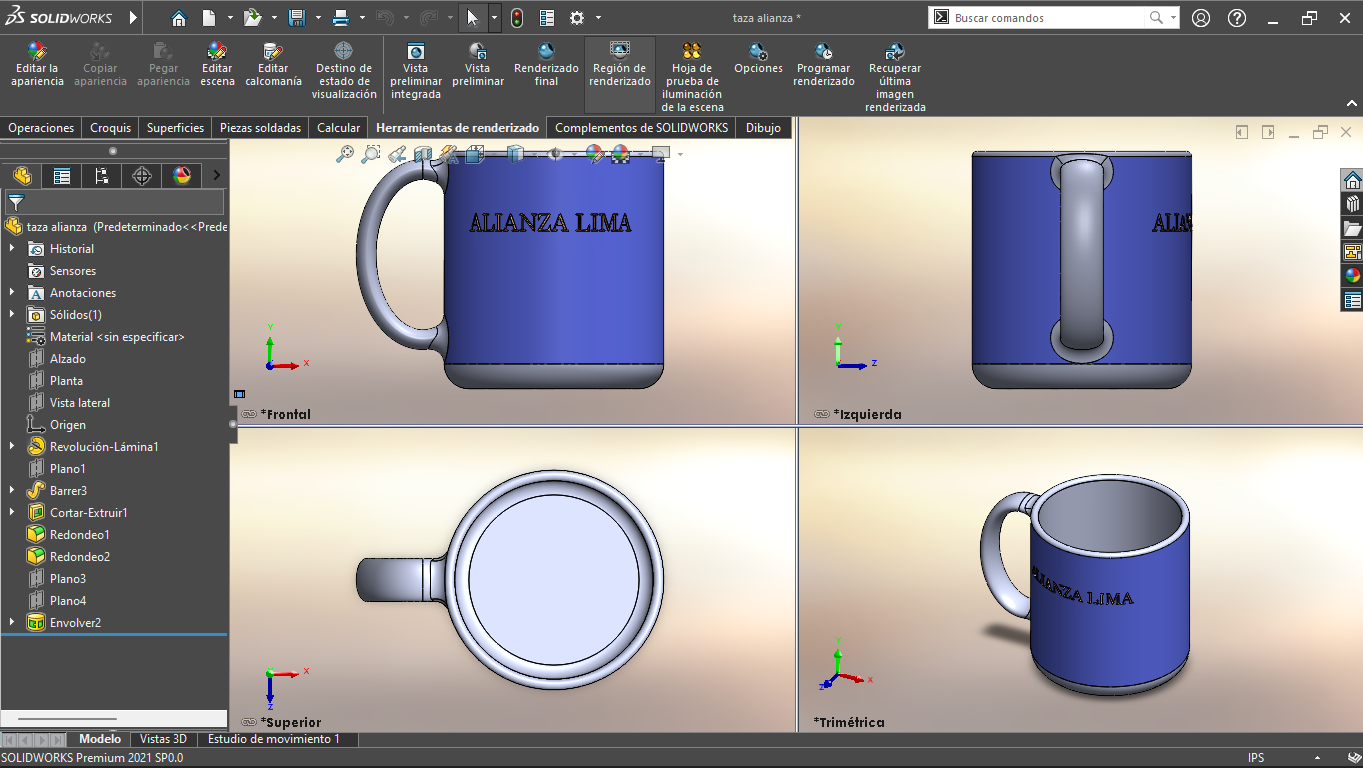Viewport: 1363px width, 768px height.
Task: Click the user login icon
Action: [x=1201, y=18]
